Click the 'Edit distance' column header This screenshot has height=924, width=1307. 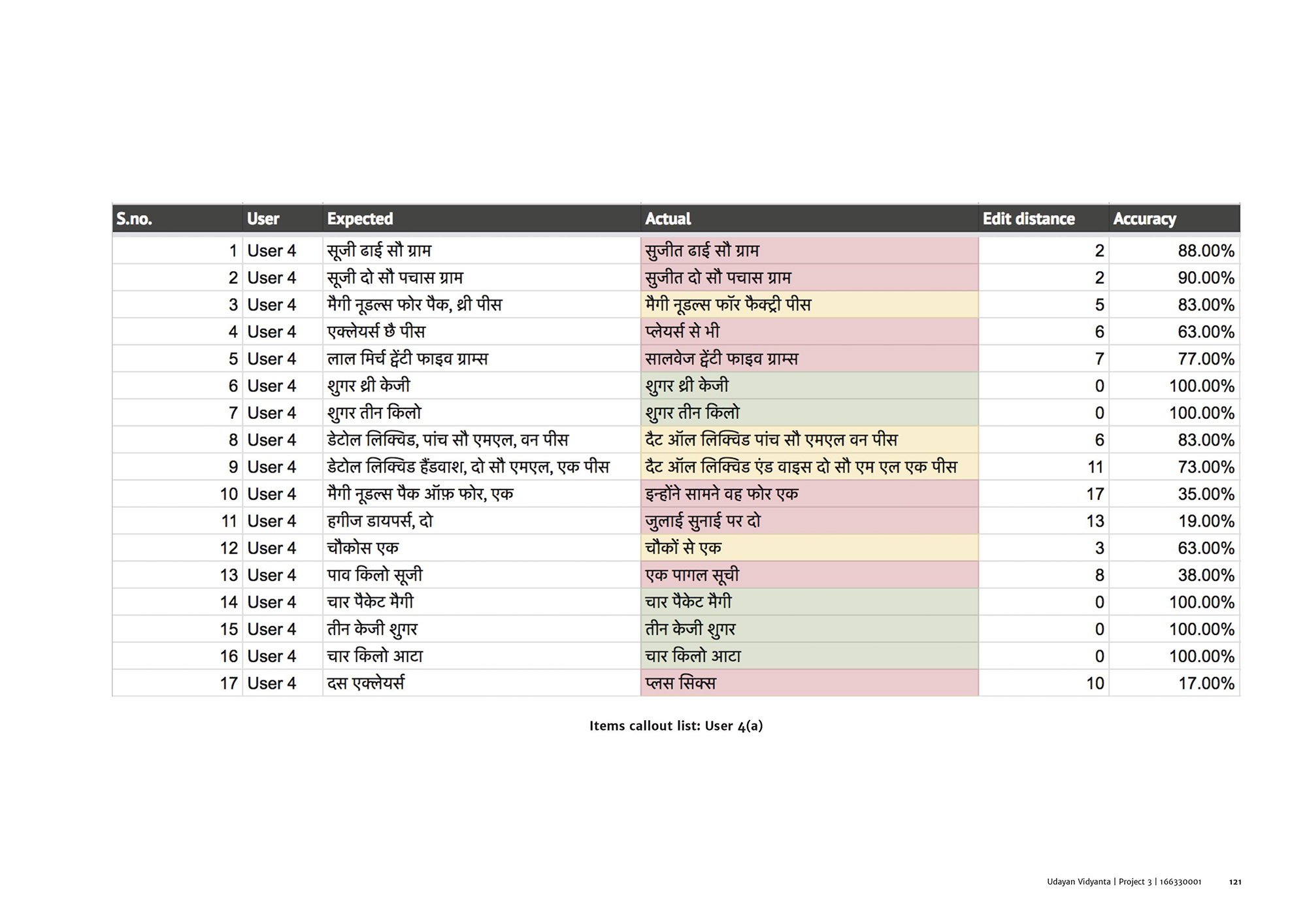point(1029,219)
